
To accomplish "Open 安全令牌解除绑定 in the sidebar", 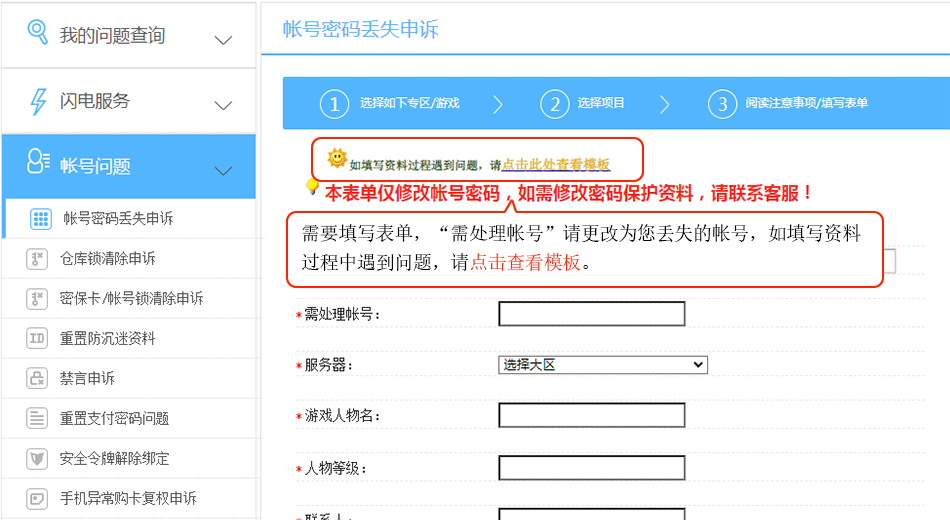I will [114, 458].
